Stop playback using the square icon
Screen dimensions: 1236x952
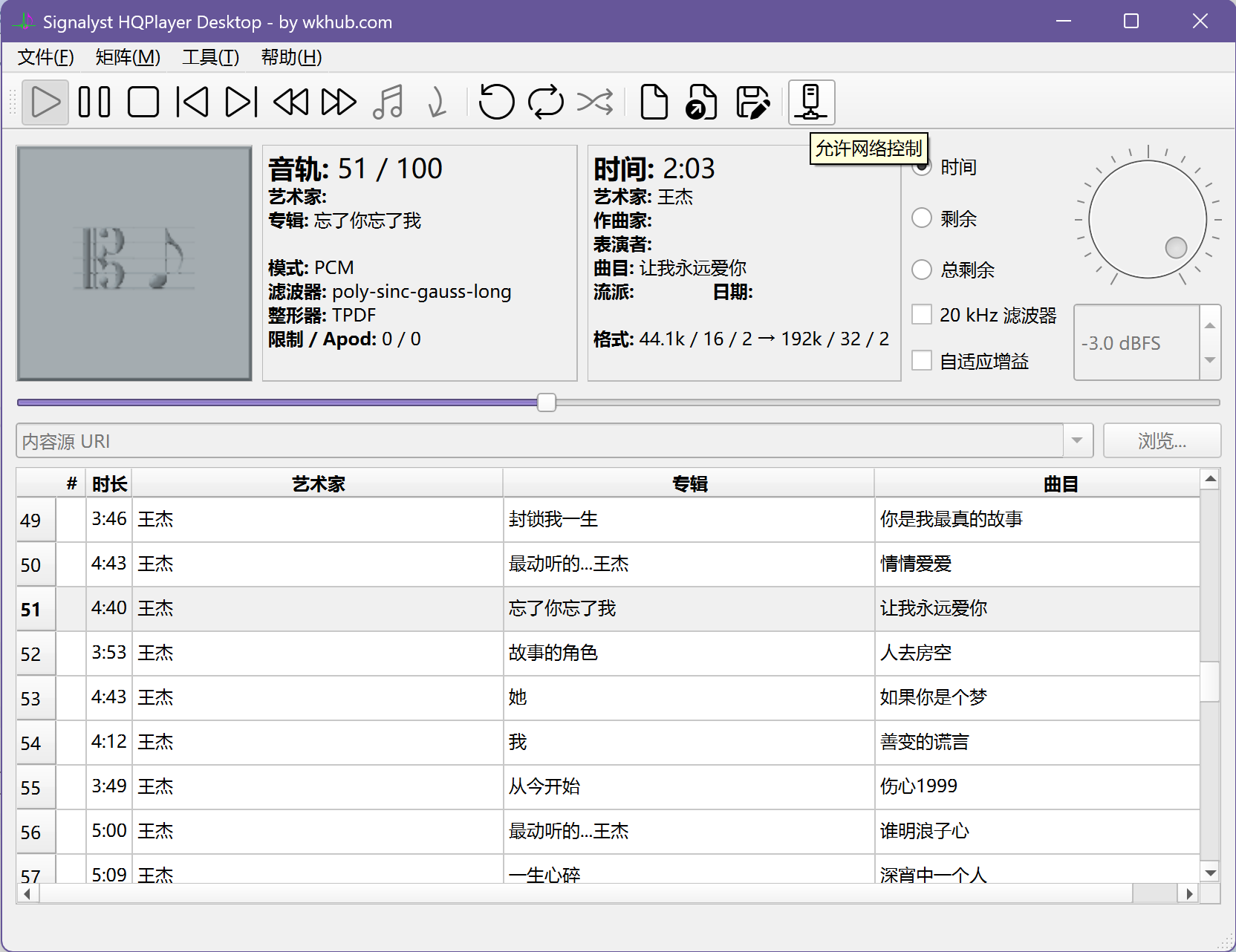[x=143, y=102]
